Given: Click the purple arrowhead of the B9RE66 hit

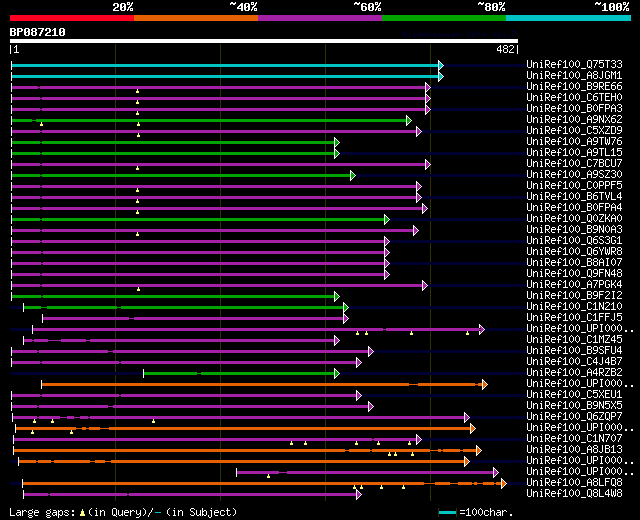Looking at the screenshot, I should 428,87.
